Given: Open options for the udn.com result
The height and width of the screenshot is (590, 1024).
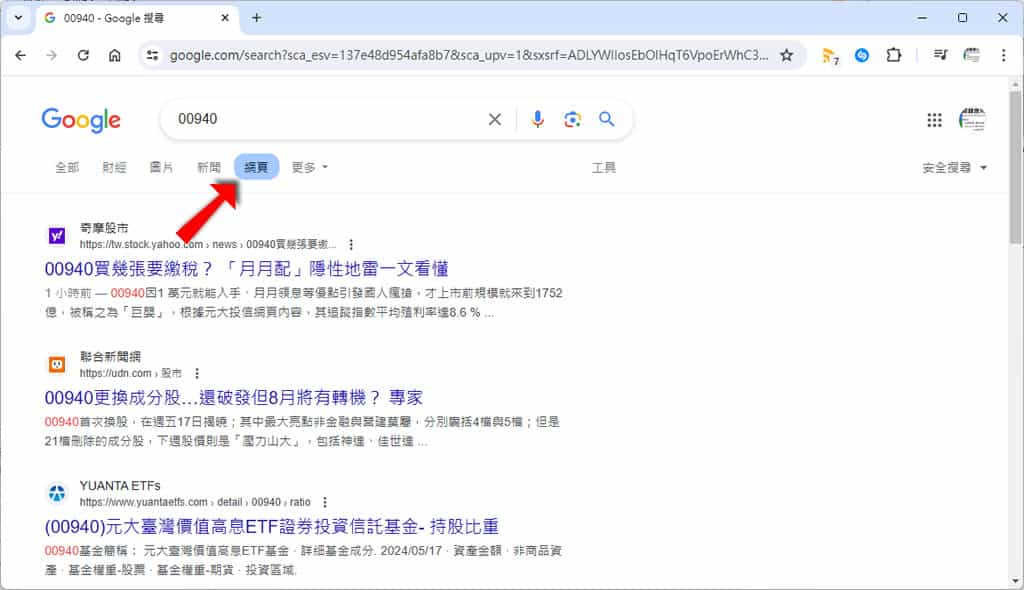Looking at the screenshot, I should tap(197, 373).
